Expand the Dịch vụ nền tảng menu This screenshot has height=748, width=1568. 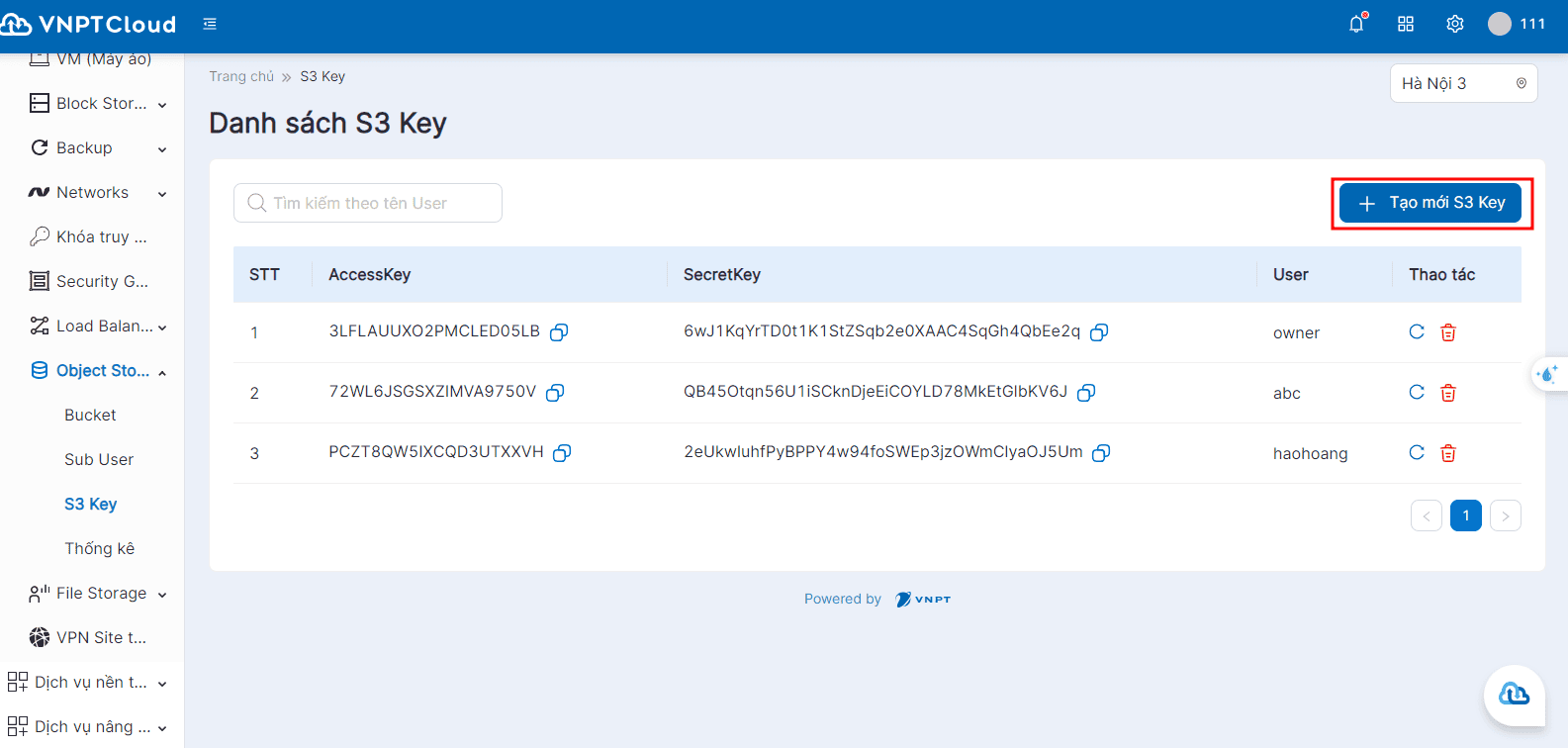(x=89, y=682)
